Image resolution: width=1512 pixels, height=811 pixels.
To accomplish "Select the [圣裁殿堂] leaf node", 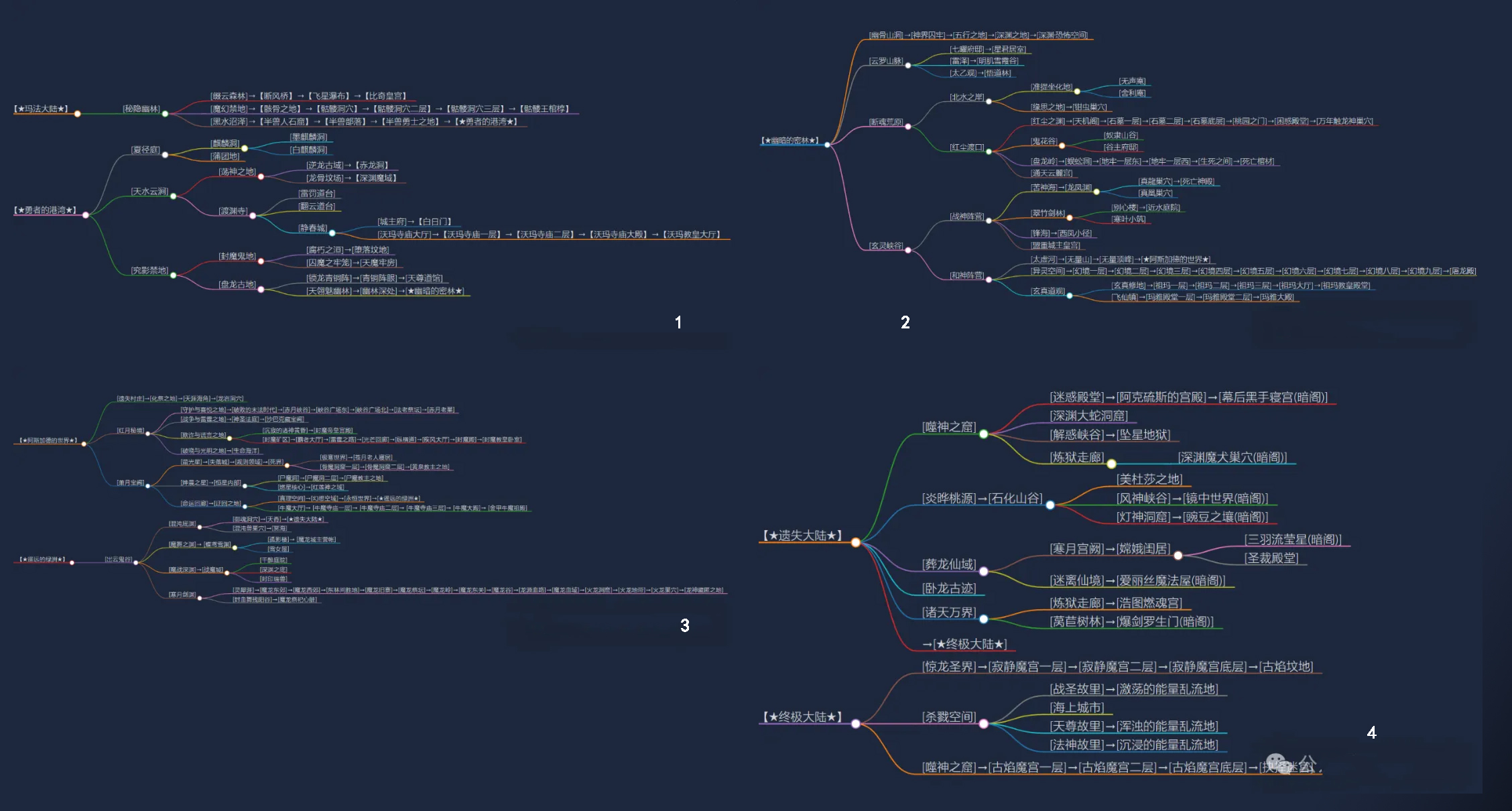I will tap(1271, 558).
